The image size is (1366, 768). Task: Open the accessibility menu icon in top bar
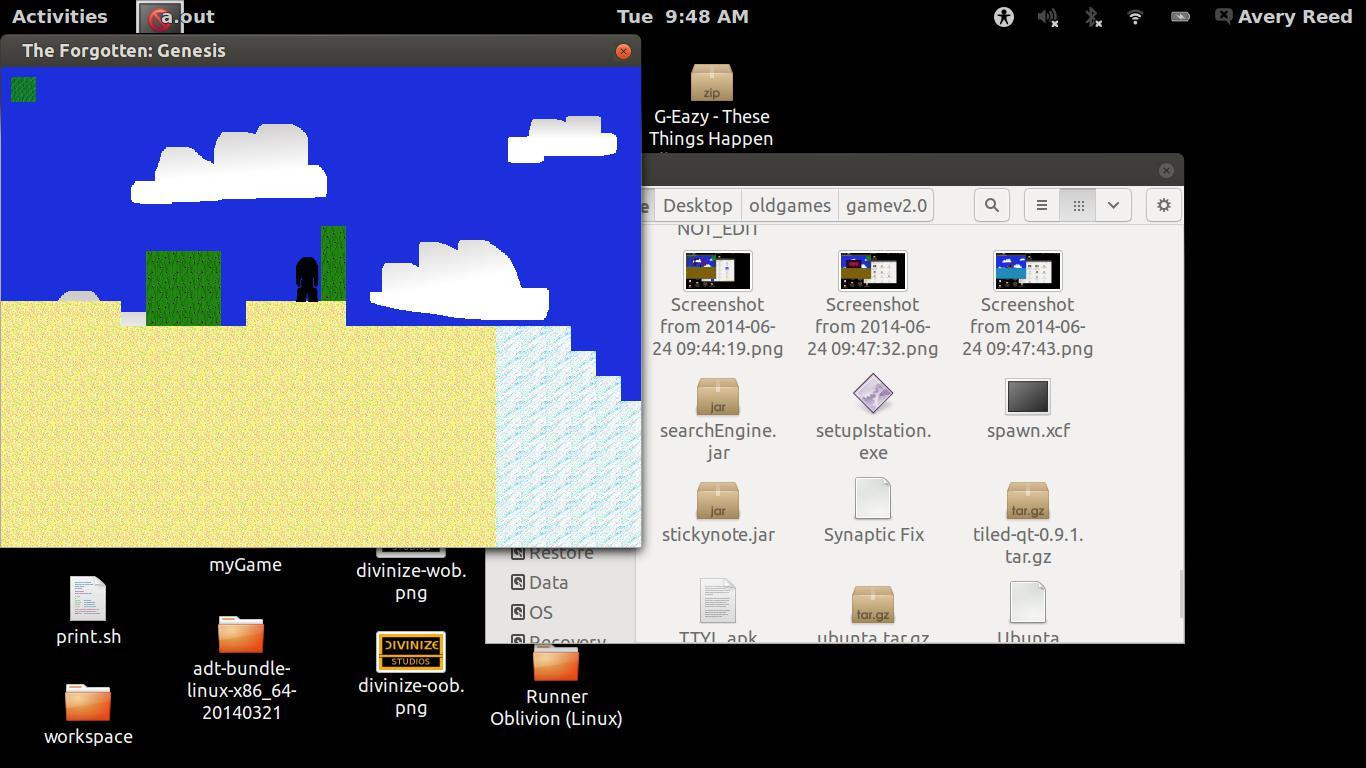coord(1003,17)
